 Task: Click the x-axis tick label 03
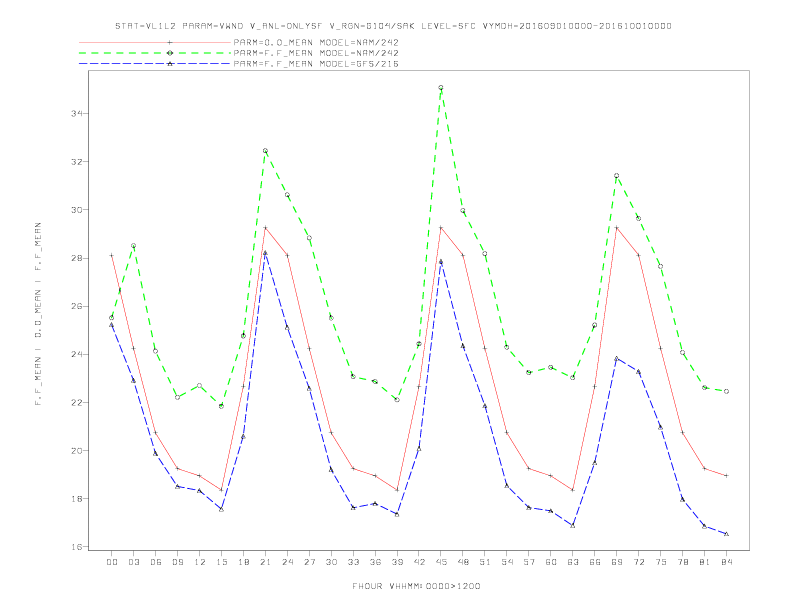pos(133,562)
